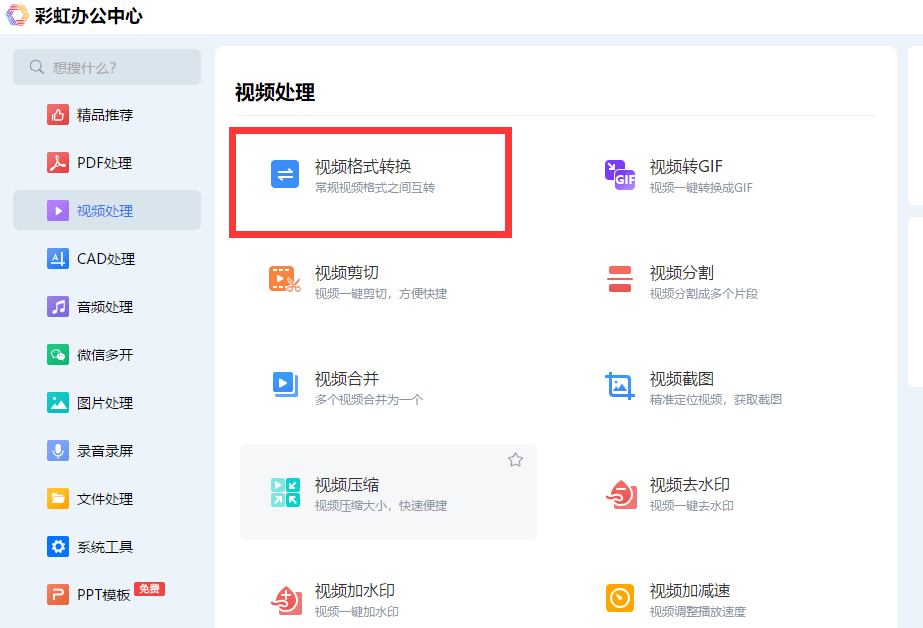This screenshot has height=628, width=923.
Task: Click description 视频分割成多个片段
Action: coord(703,294)
